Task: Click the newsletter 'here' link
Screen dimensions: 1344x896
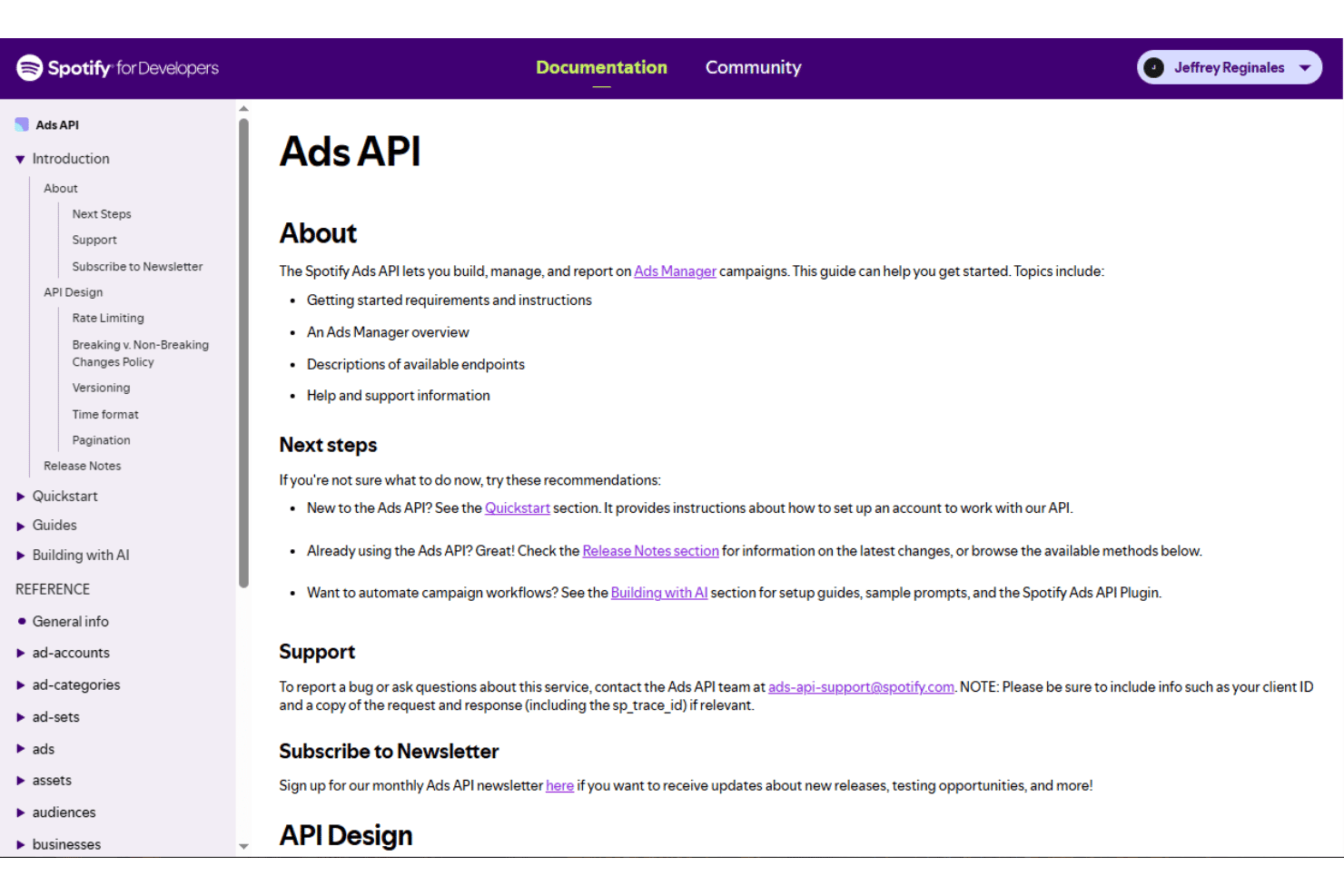Action: click(559, 786)
